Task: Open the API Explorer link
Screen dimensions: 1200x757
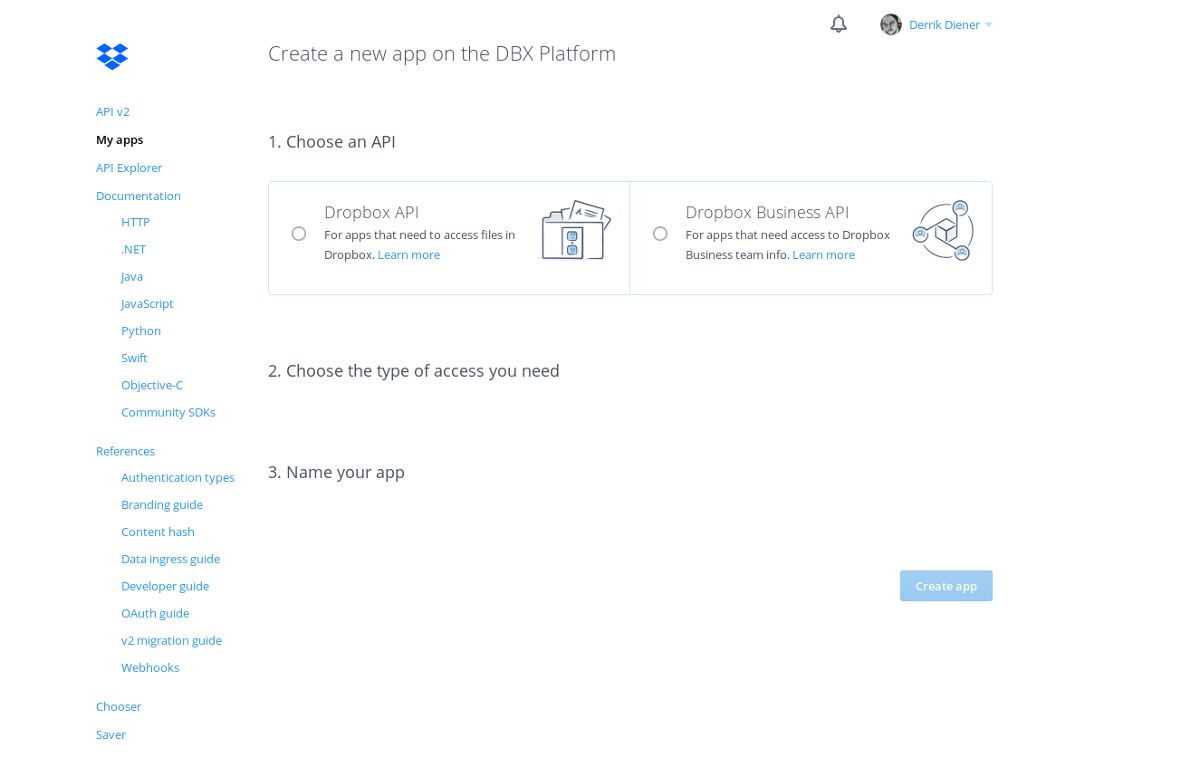Action: (129, 168)
